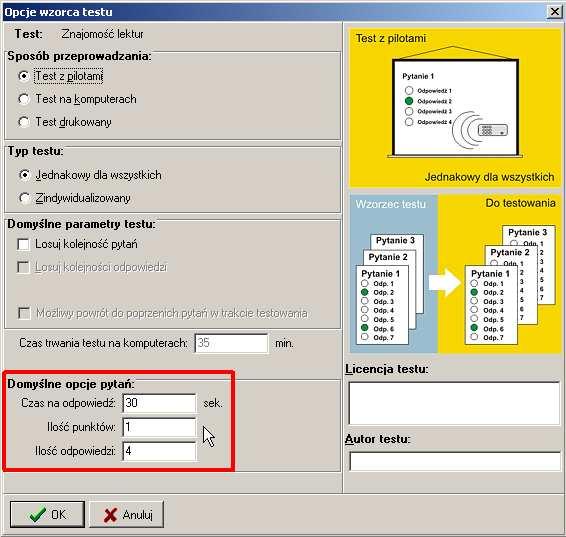Image resolution: width=566 pixels, height=537 pixels.
Task: Select the 'Test z pilotami' radio button
Action: [x=24, y=76]
